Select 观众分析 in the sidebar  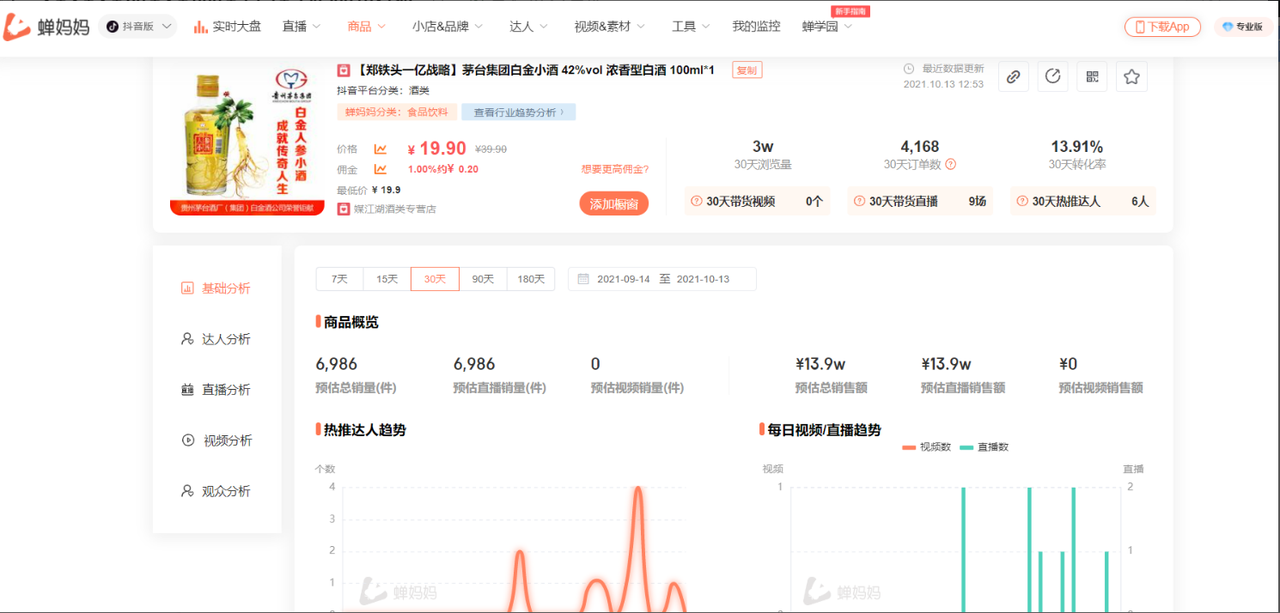[216, 491]
